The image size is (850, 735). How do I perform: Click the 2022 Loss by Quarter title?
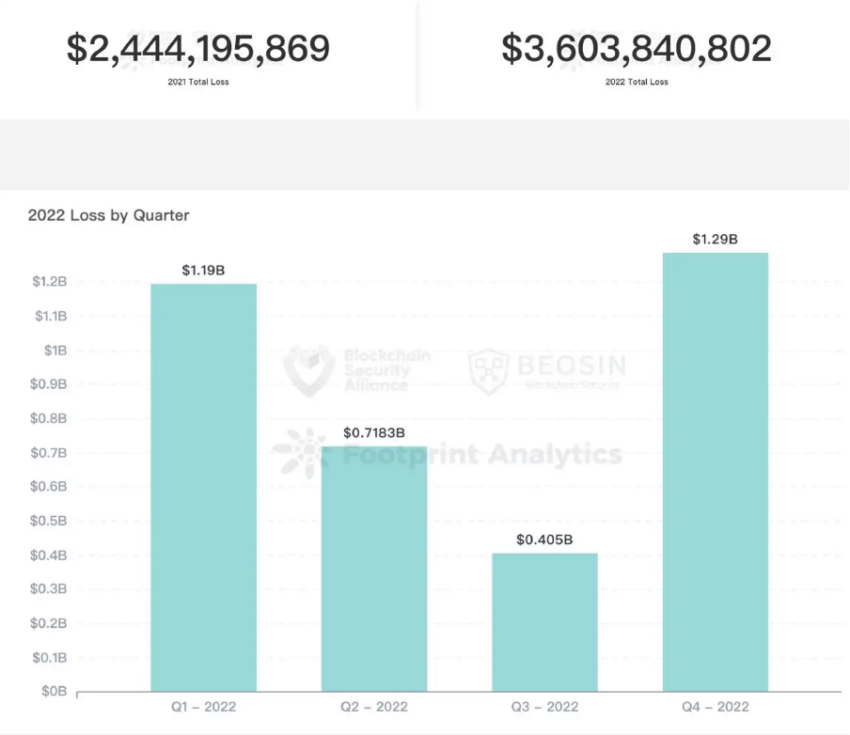(108, 215)
